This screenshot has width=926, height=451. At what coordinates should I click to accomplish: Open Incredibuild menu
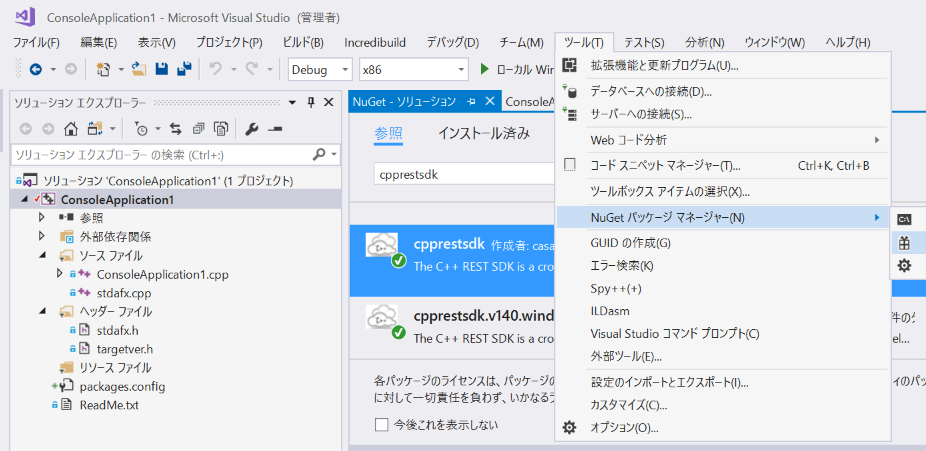coord(375,43)
